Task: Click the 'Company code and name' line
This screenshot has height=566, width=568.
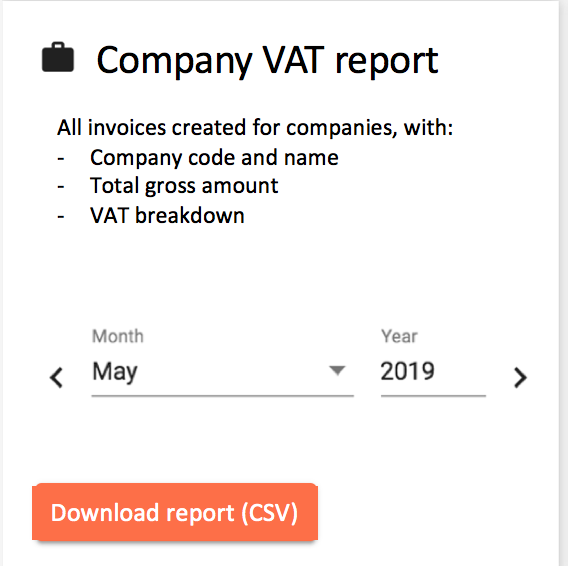Action: (x=214, y=158)
